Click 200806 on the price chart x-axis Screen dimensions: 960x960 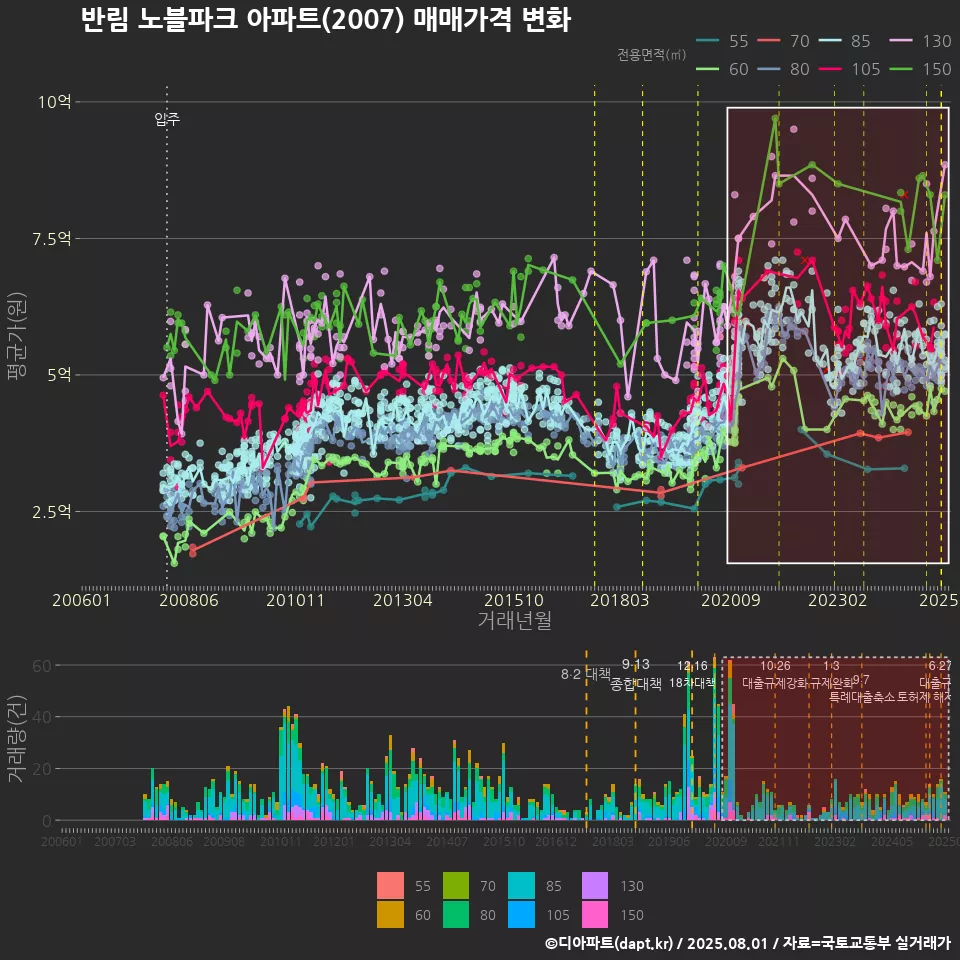point(189,600)
